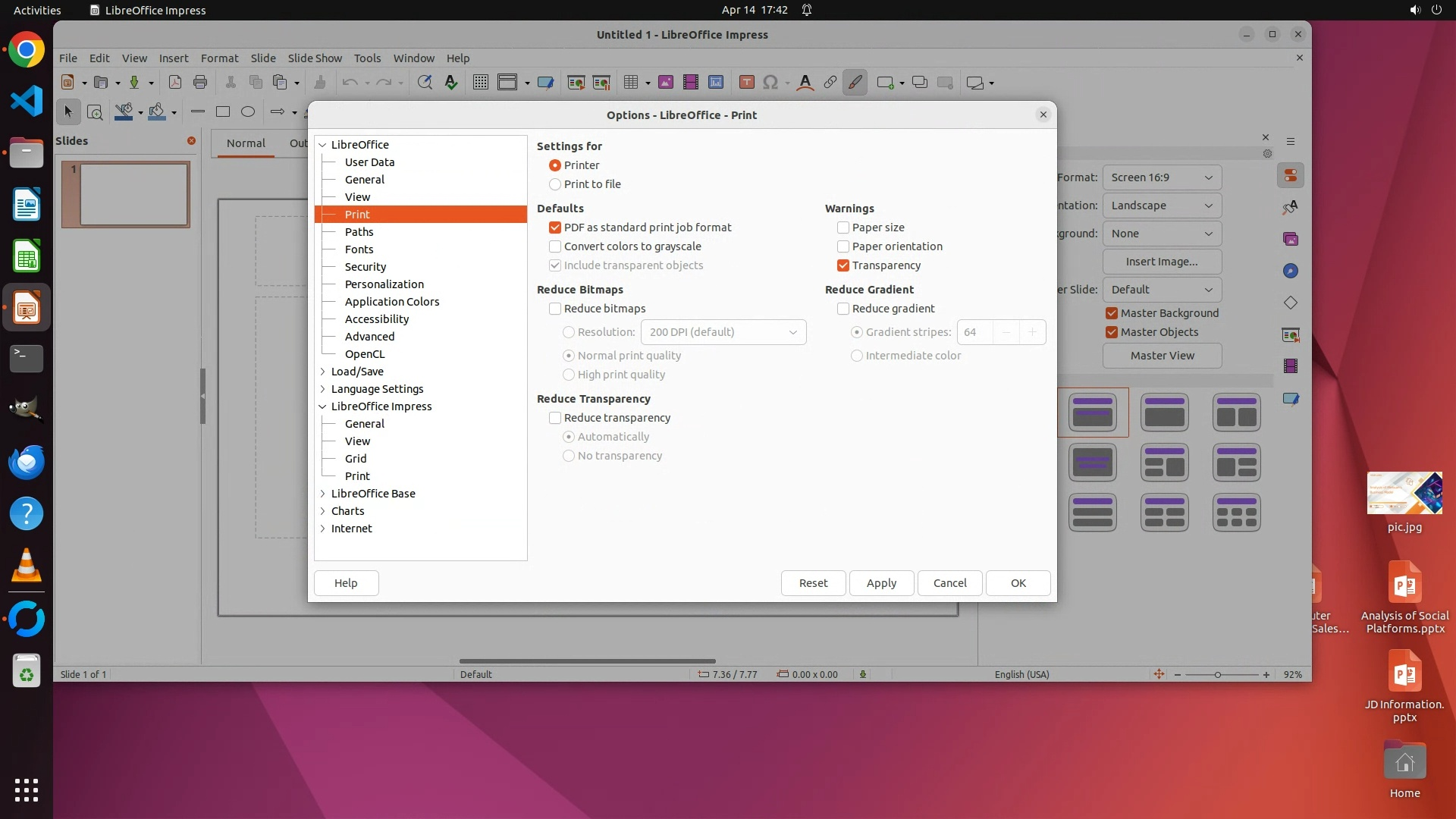Collapse the LibreOffice Impress tree node

tap(323, 406)
